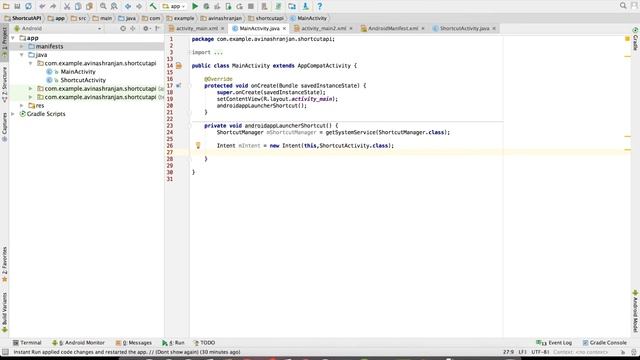Click the Help question mark icon
640x360 pixels.
320,6
